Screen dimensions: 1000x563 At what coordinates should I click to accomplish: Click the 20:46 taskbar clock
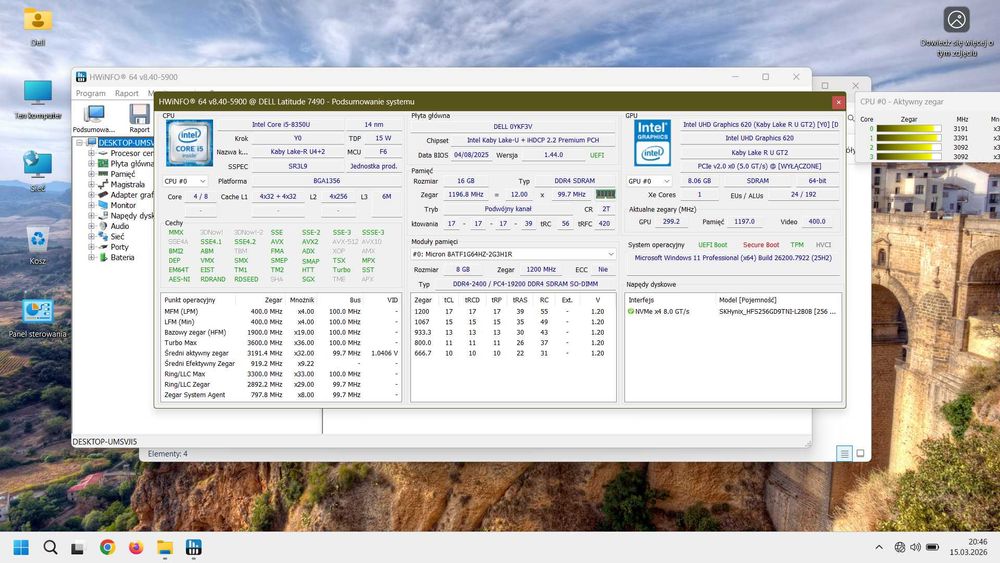pos(977,541)
